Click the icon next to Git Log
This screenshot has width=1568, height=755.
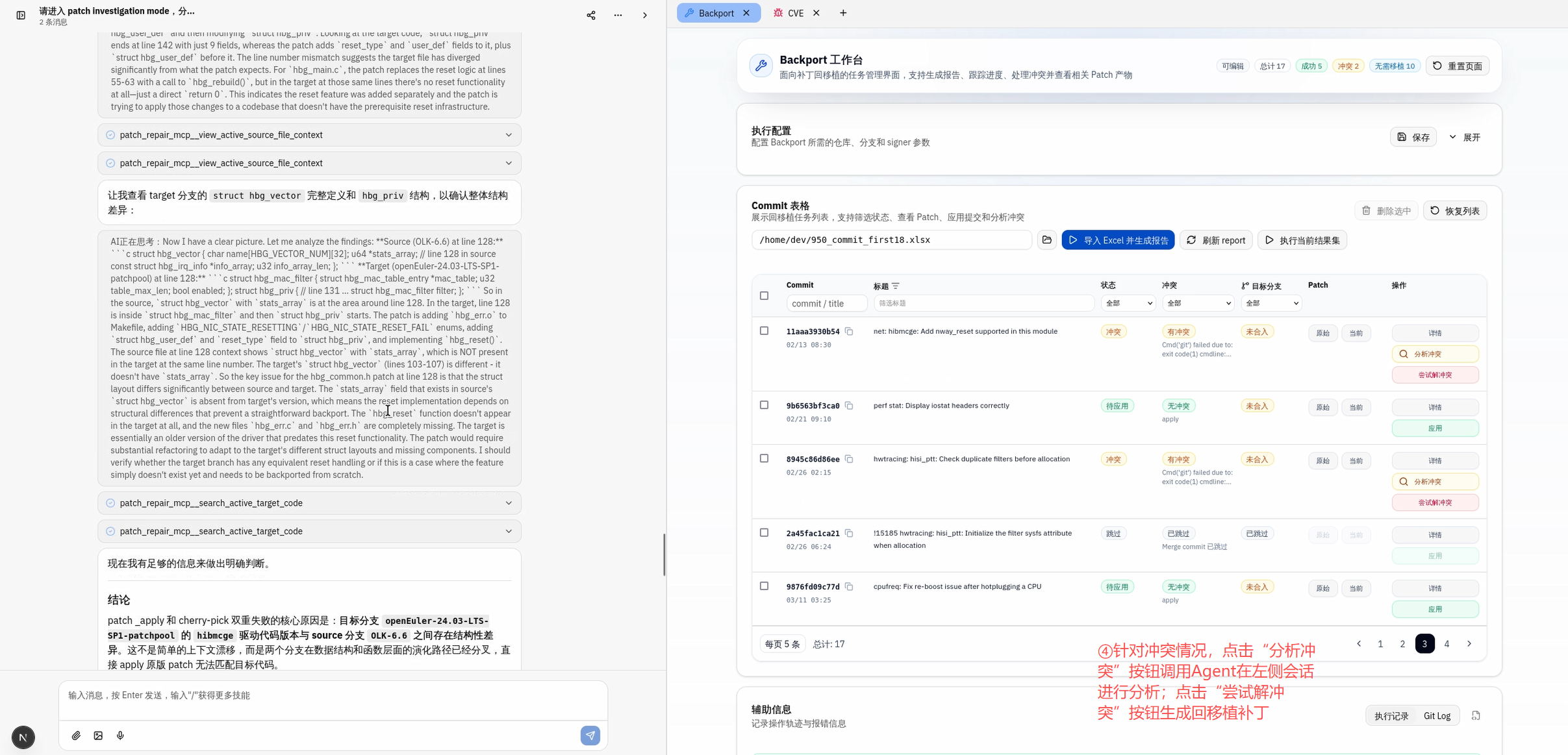pos(1476,715)
